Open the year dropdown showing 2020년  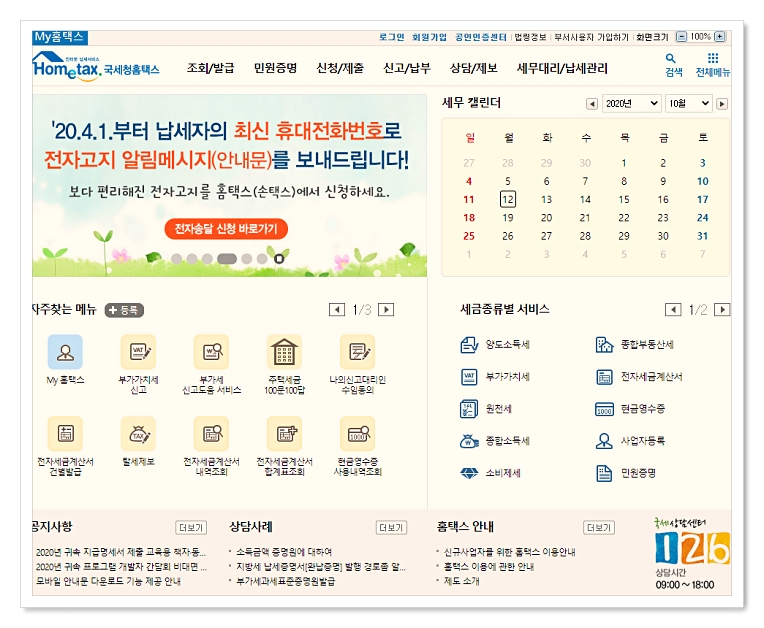(x=632, y=103)
